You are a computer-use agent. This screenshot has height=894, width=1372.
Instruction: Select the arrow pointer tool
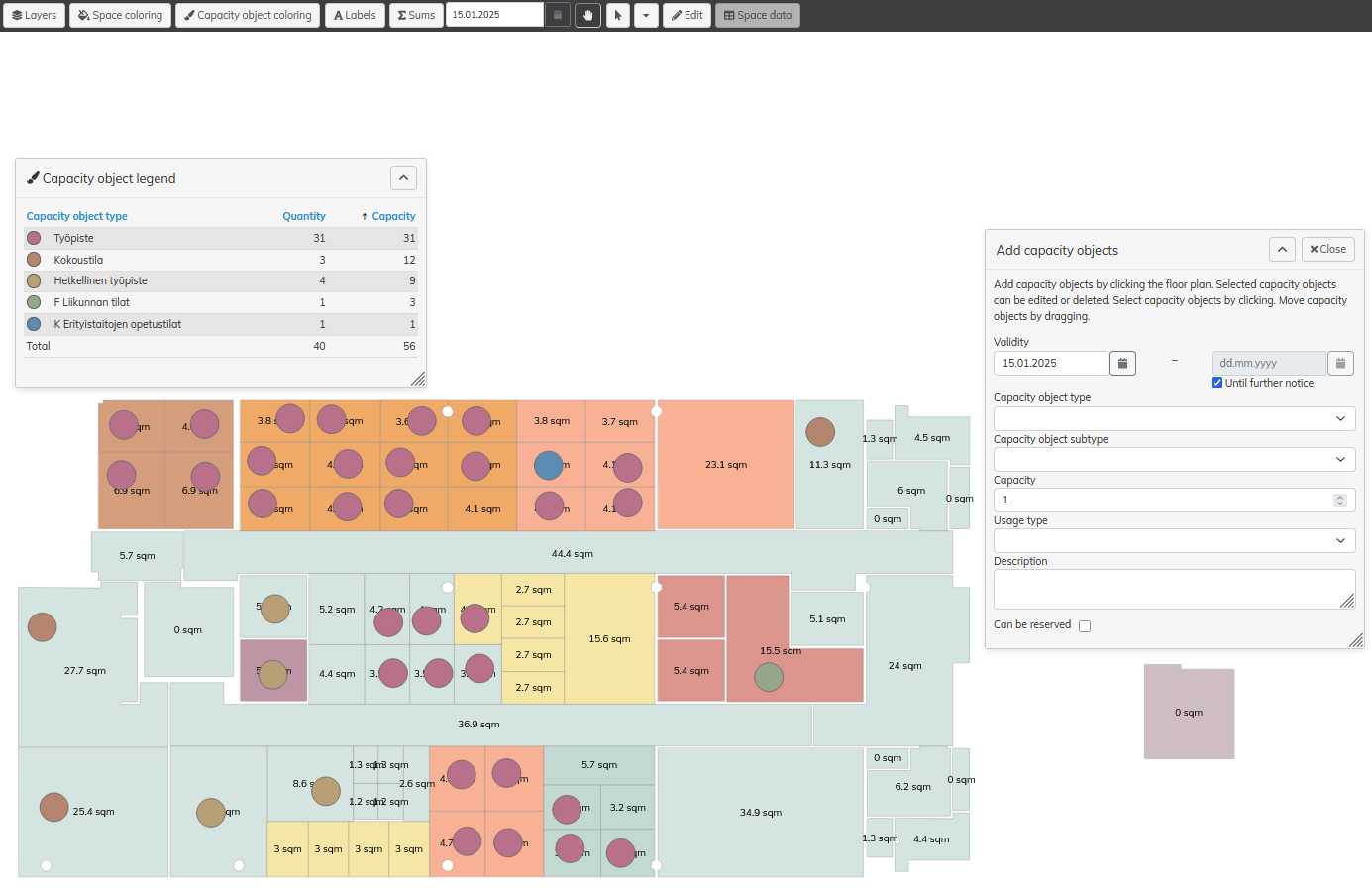(x=618, y=15)
